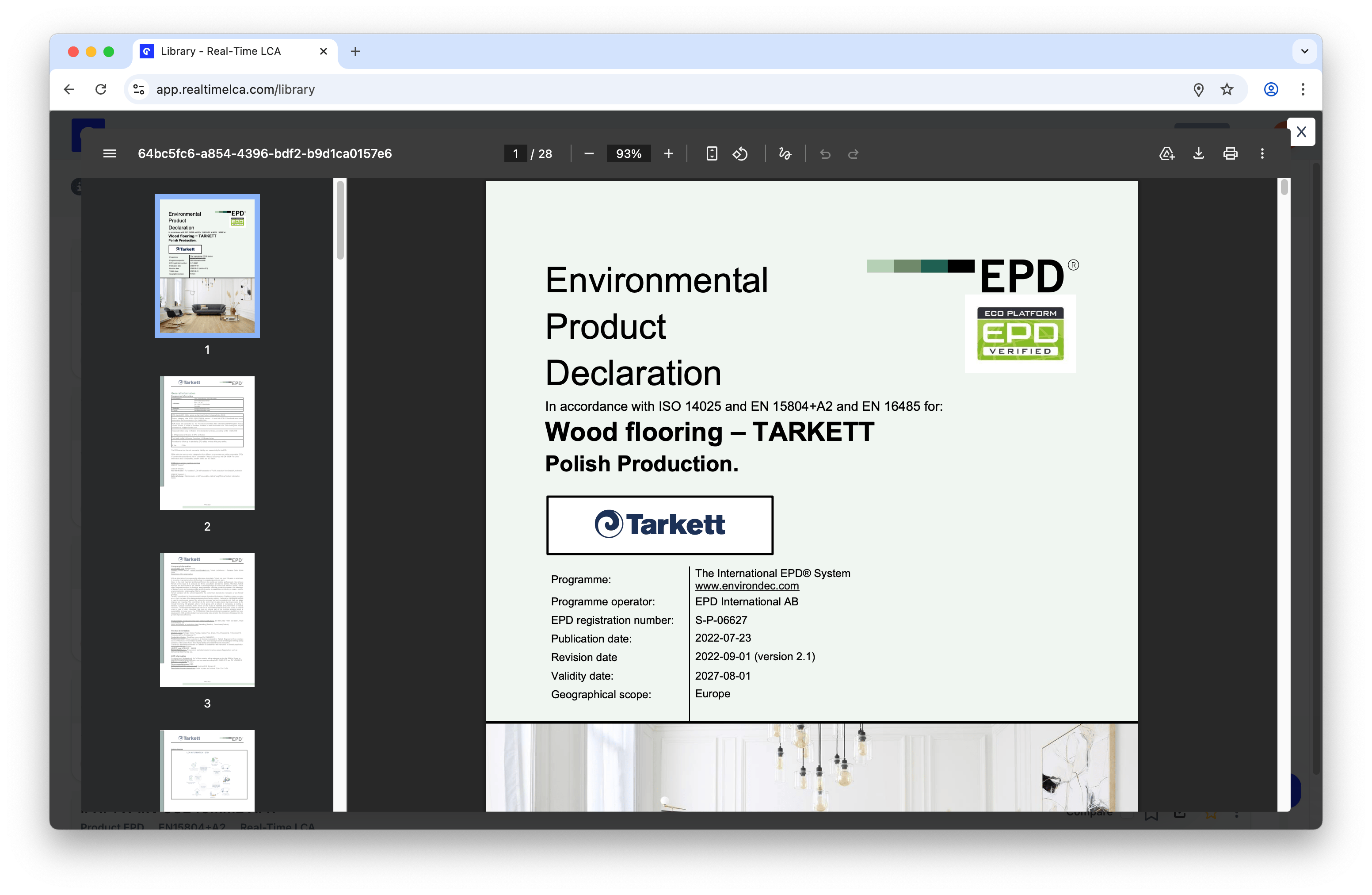The image size is (1372, 895).
Task: Open a new browser tab
Action: click(x=355, y=51)
